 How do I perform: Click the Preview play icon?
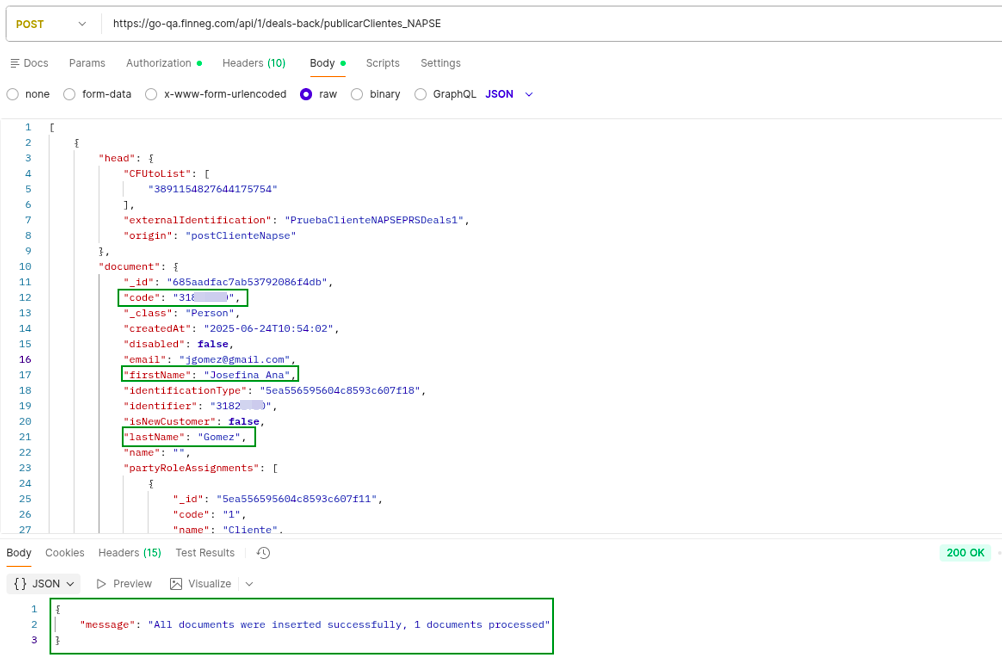coord(102,584)
